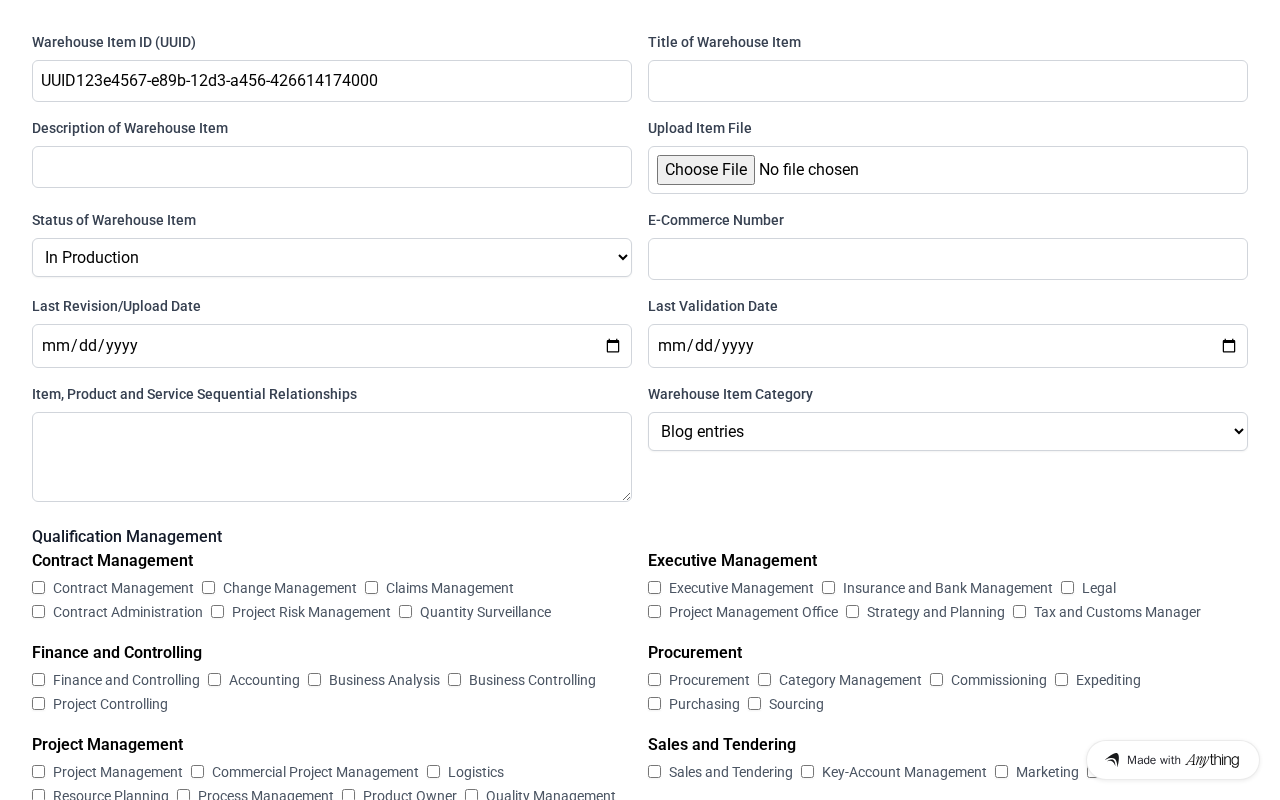
Task: Open calendar picker for Last Validation Date
Action: [x=1229, y=346]
